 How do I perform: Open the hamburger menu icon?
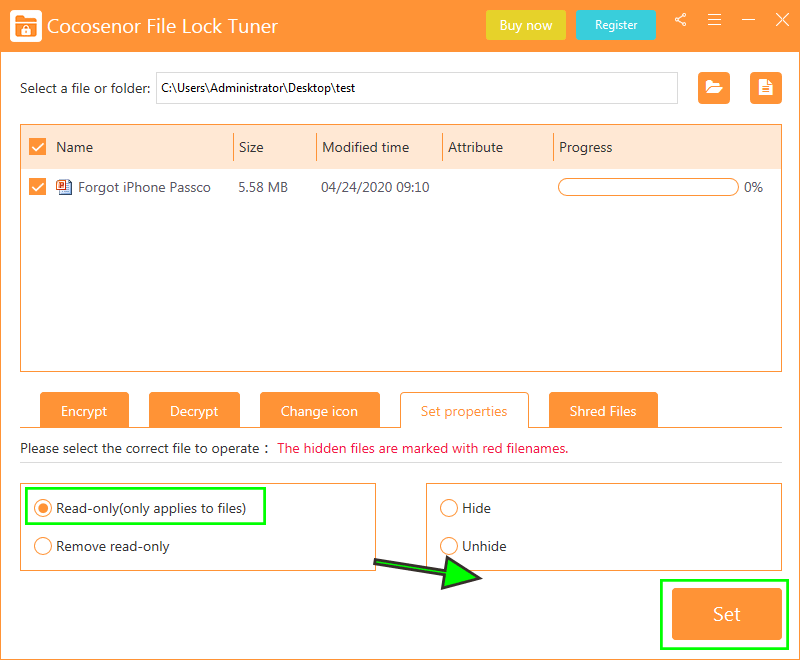coord(714,20)
